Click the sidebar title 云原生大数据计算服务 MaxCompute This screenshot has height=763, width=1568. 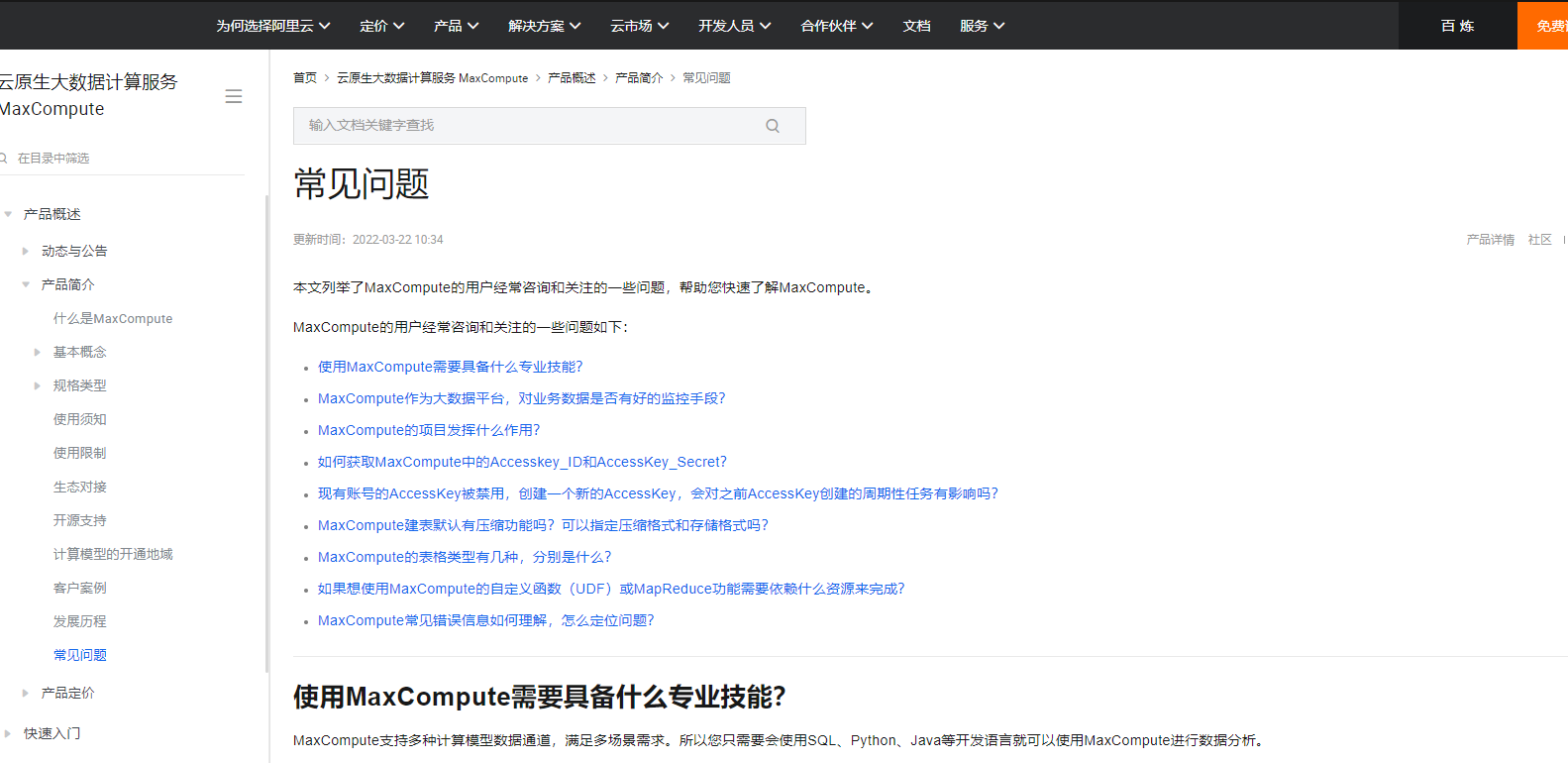click(x=88, y=95)
